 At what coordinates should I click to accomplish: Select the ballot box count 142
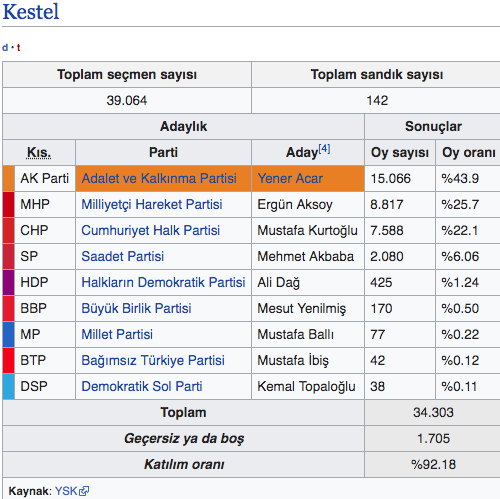click(x=377, y=100)
